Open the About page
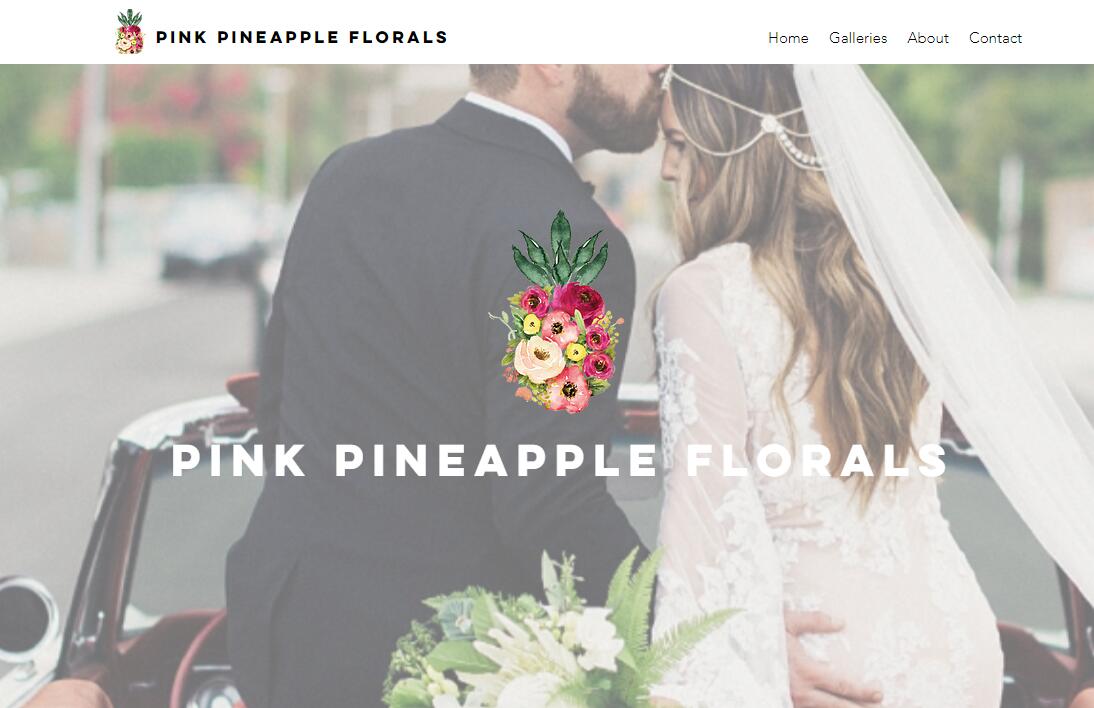 [927, 38]
